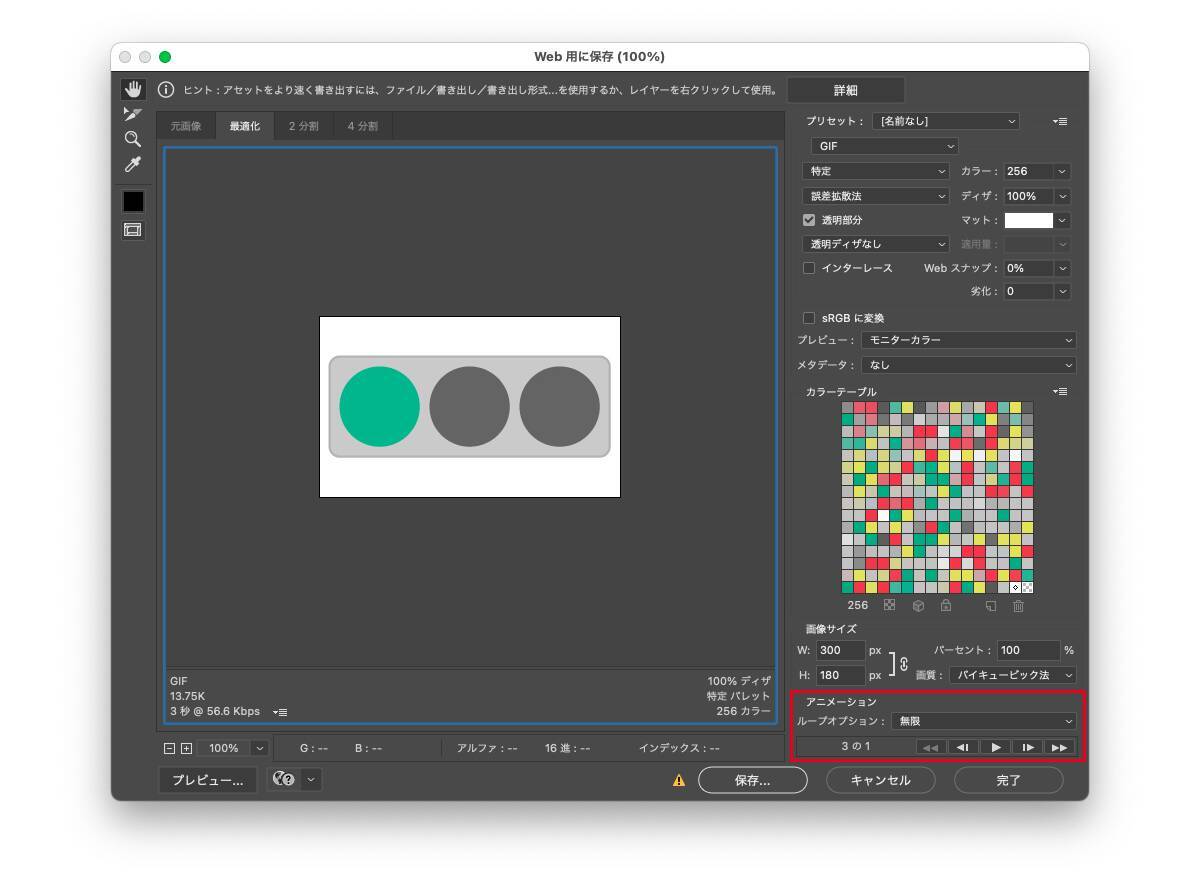
Task: Enable the インターレース checkbox
Action: pyautogui.click(x=809, y=268)
